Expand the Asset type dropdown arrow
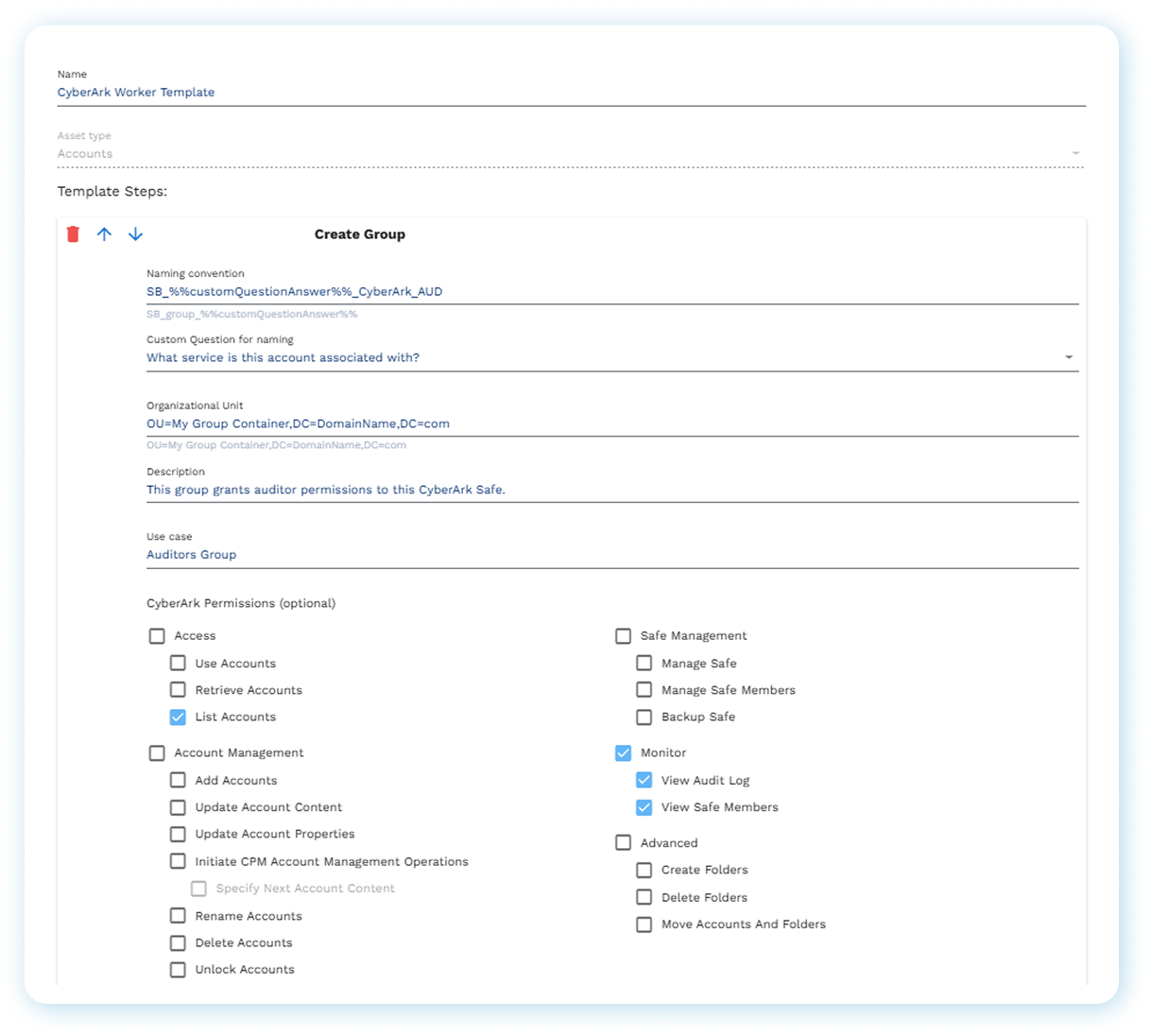The image size is (1151, 1036). click(1075, 154)
